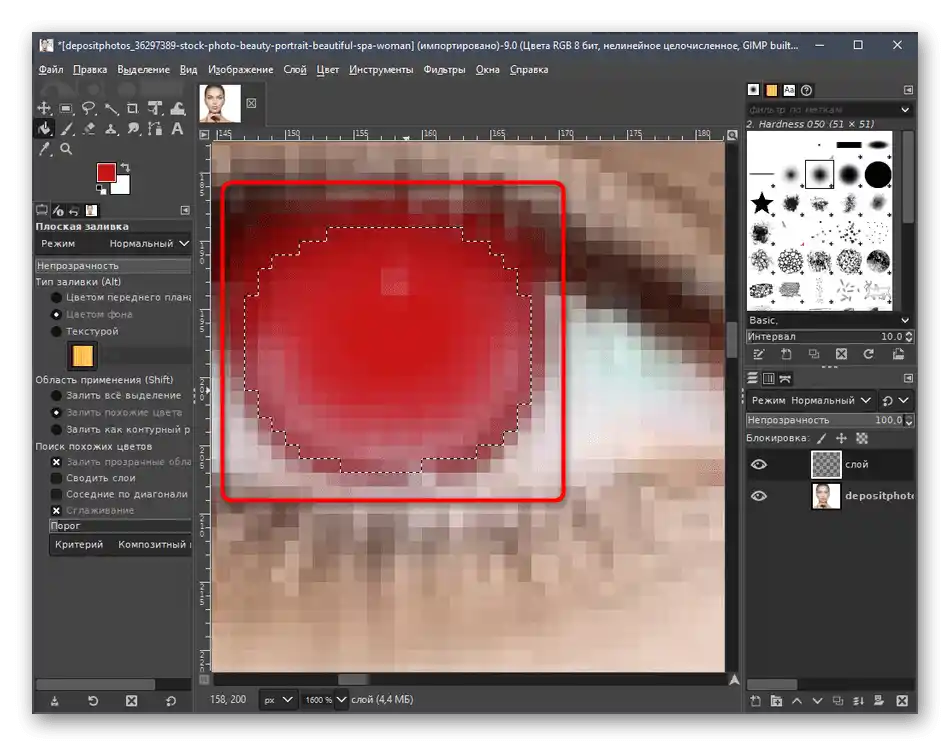The image size is (950, 746).
Task: Select the portrait image tab thumbnail
Action: pos(219,103)
